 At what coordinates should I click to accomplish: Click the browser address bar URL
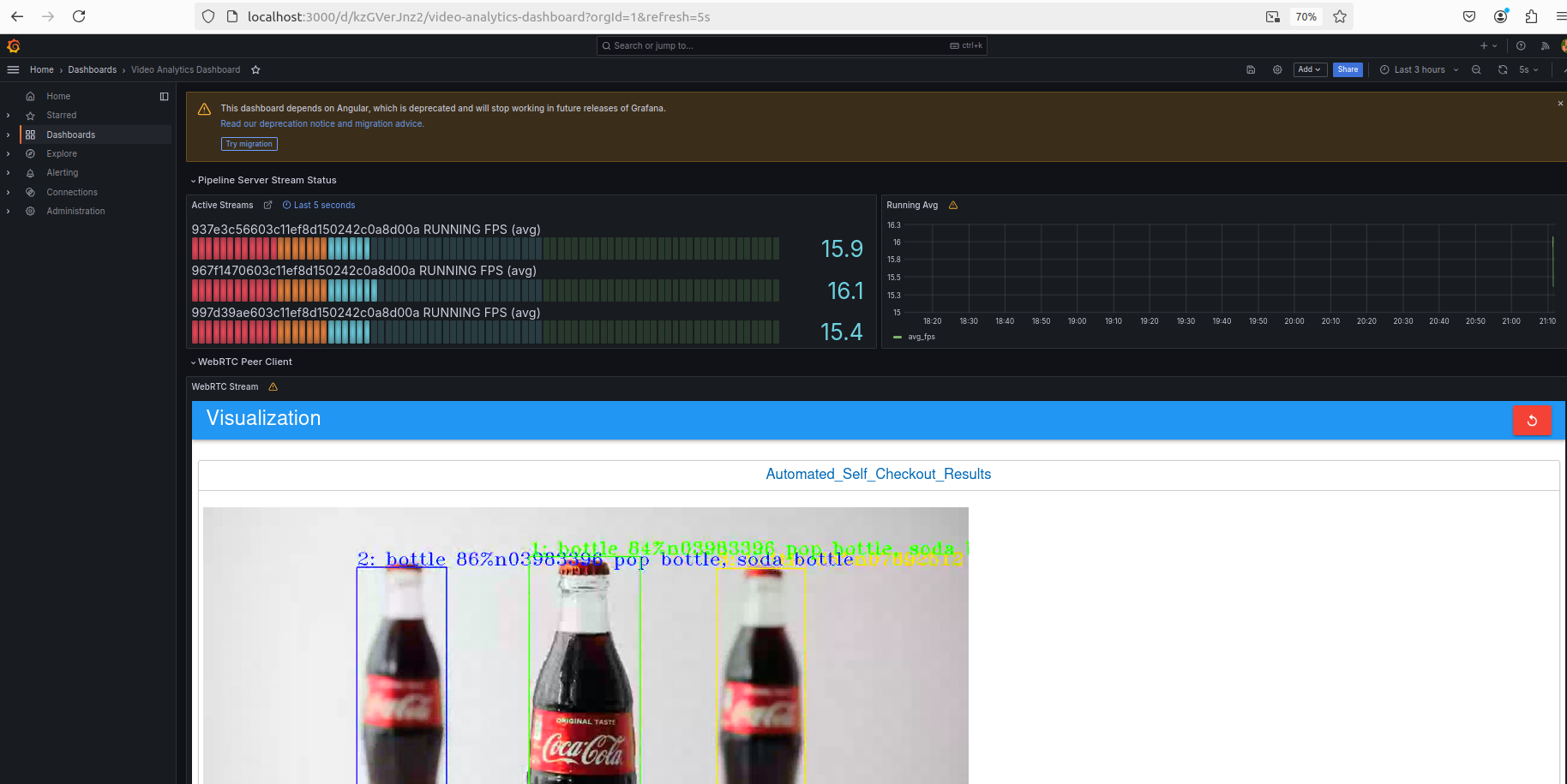478,16
